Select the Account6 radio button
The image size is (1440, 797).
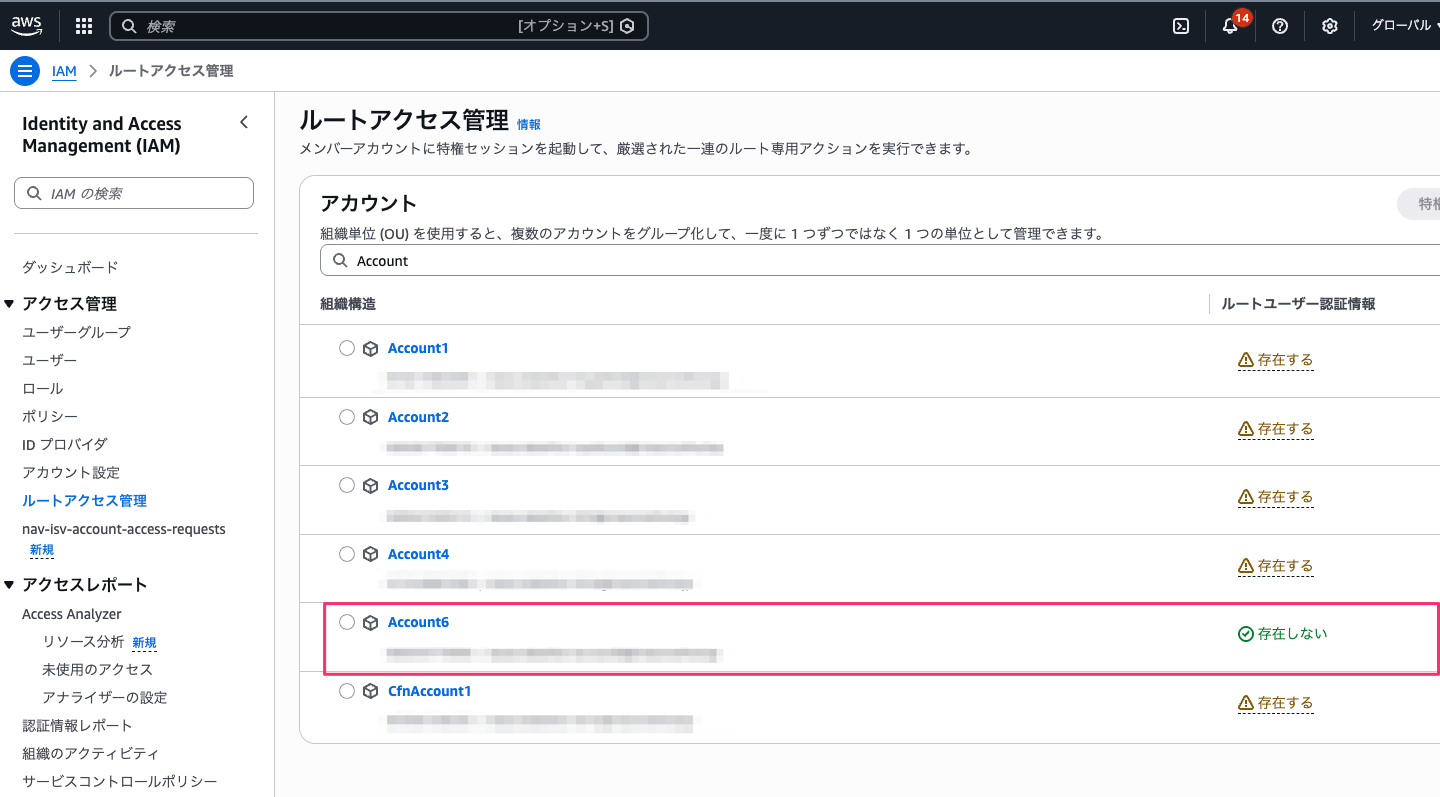click(347, 622)
